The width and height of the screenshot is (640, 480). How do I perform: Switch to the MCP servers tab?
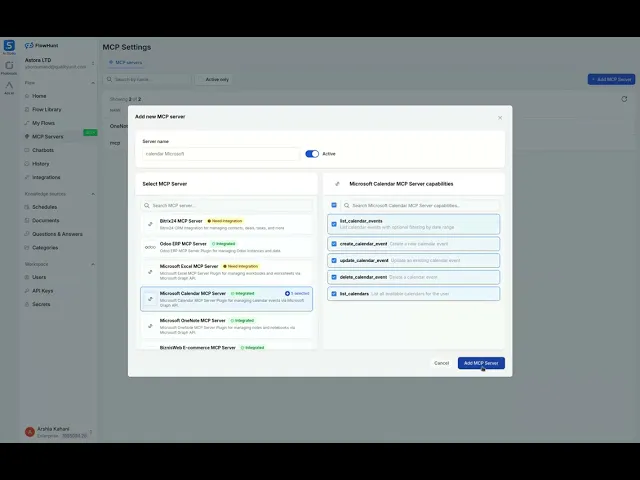[125, 62]
